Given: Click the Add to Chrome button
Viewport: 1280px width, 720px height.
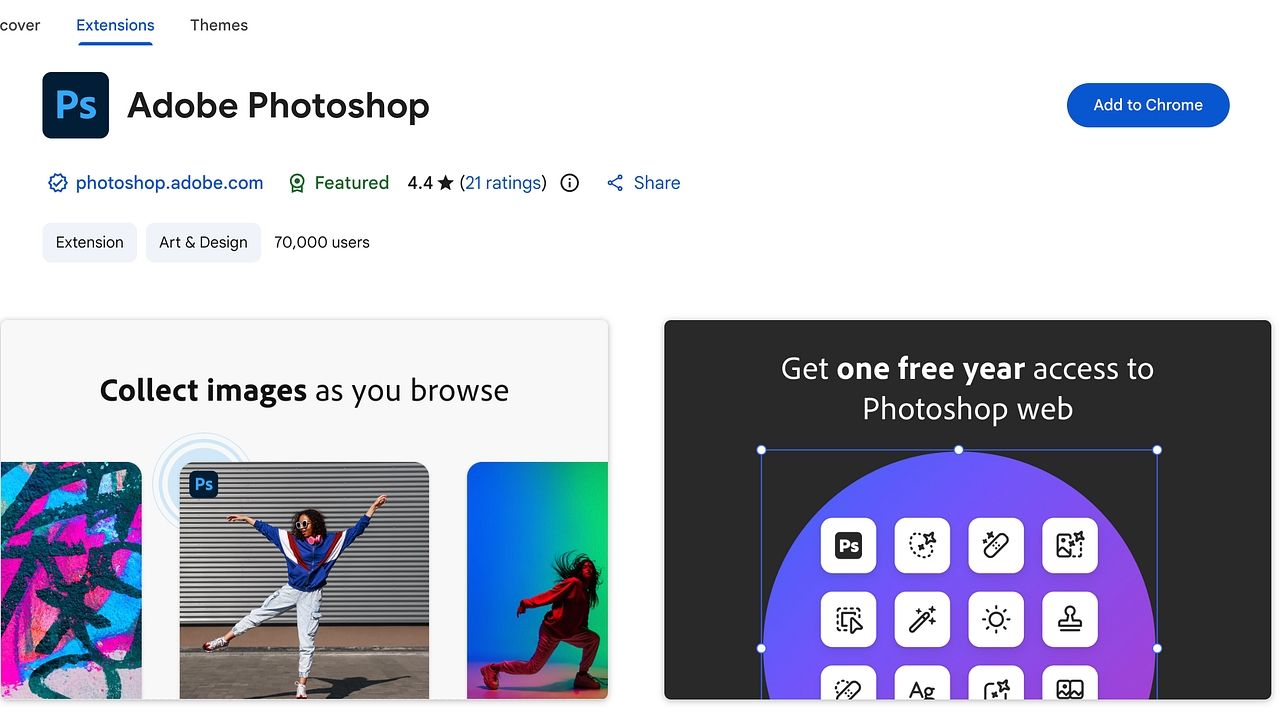Looking at the screenshot, I should (x=1148, y=105).
